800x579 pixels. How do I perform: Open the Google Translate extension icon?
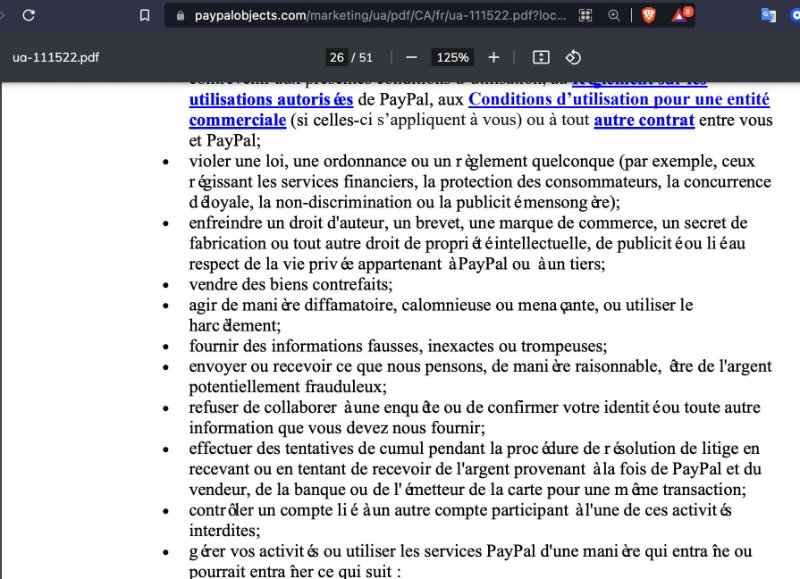coord(768,15)
